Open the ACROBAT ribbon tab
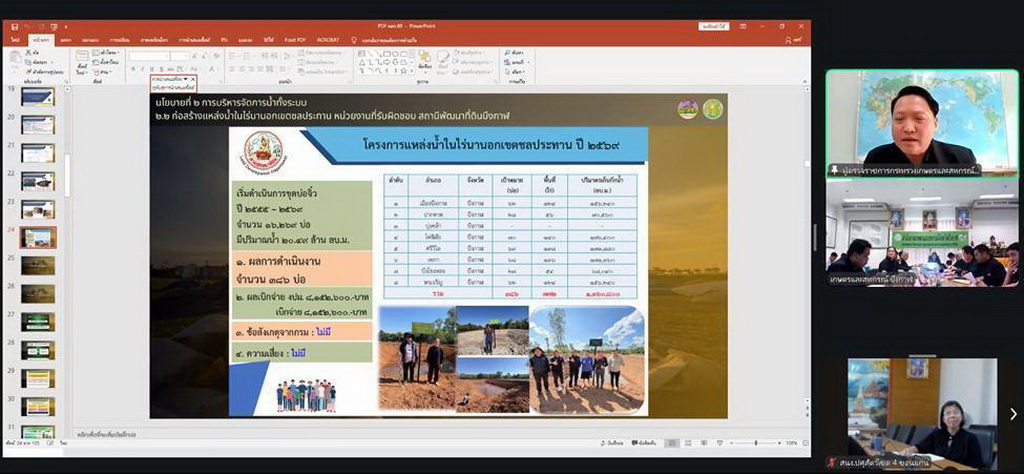 327,39
